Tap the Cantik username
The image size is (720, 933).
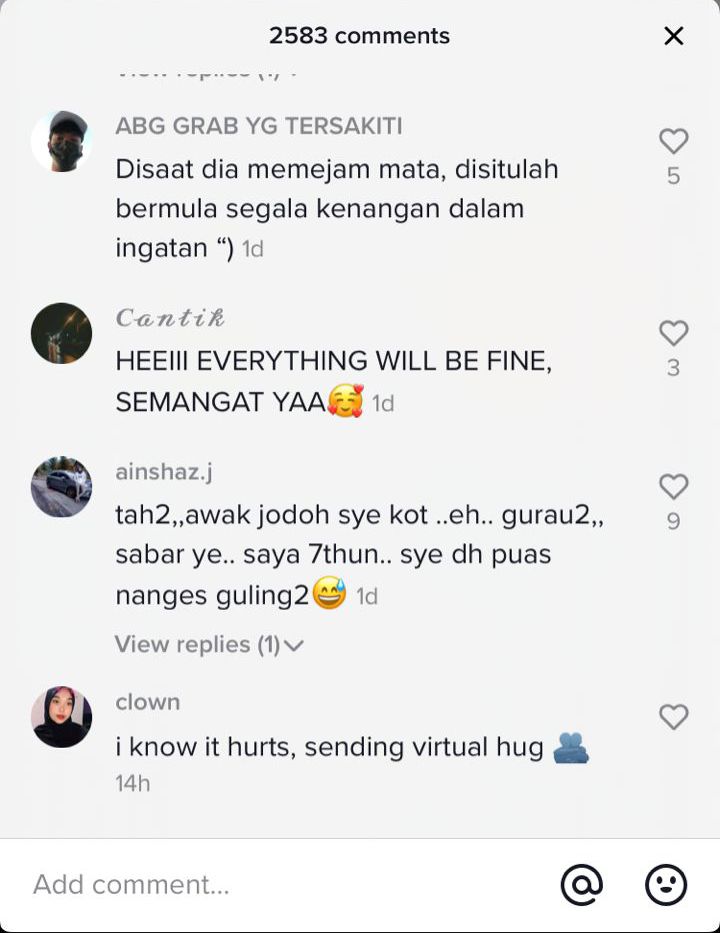click(170, 318)
